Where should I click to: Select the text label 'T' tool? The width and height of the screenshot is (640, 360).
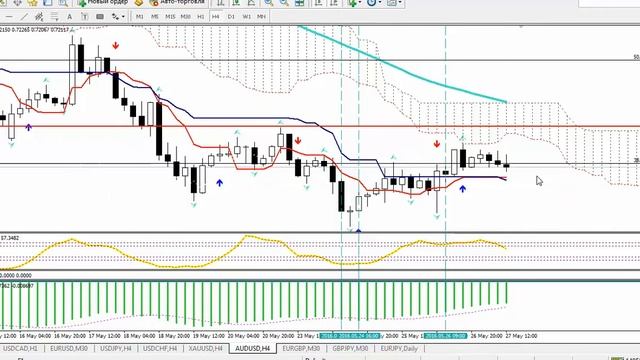(84, 16)
